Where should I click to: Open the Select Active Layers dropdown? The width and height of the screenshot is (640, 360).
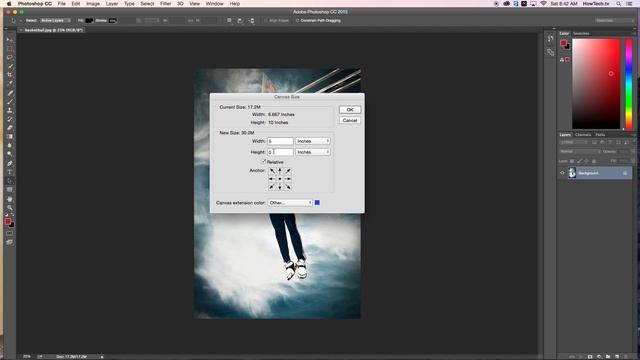tap(56, 20)
